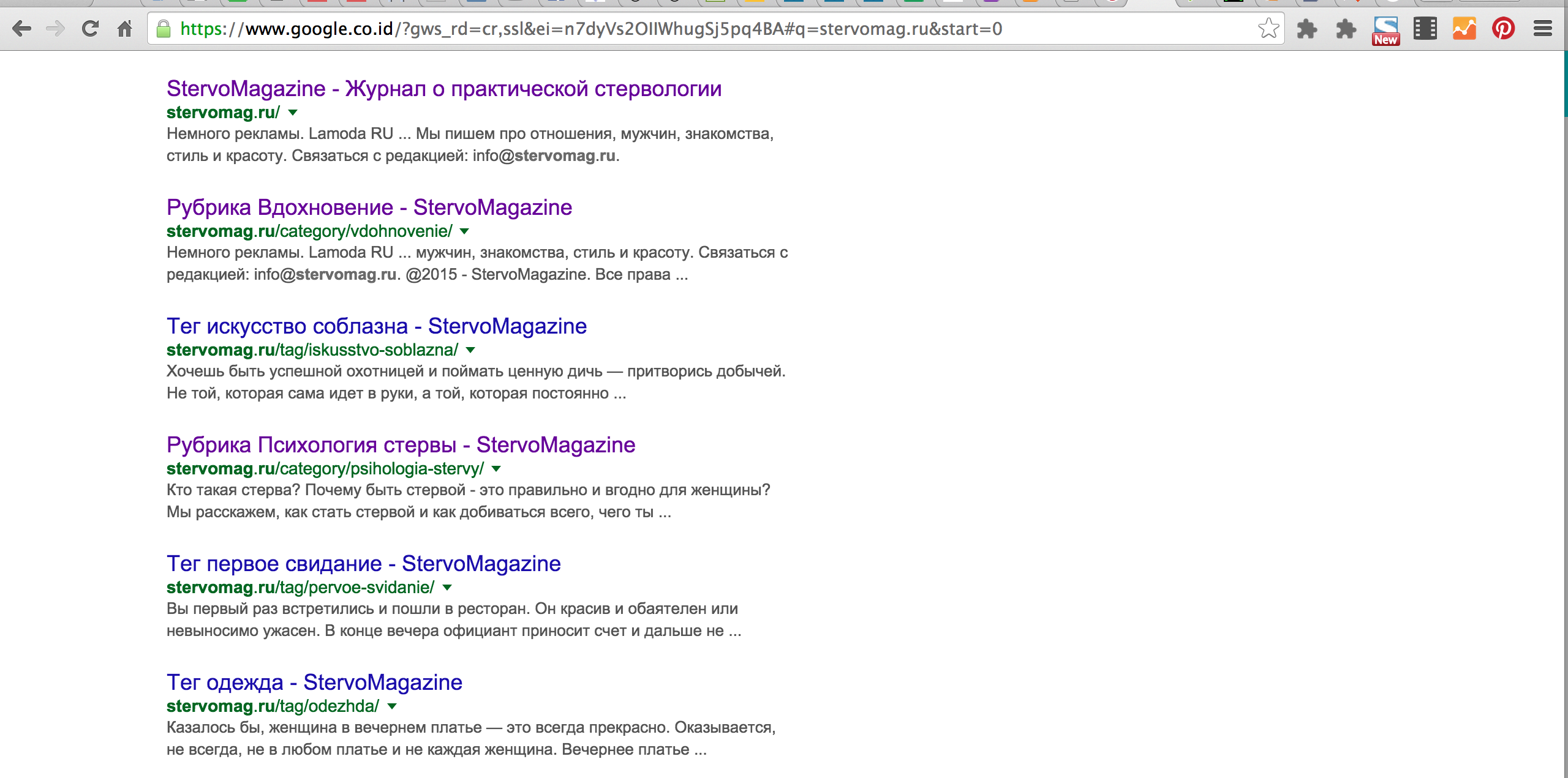This screenshot has width=1568, height=778.
Task: Reload the page with the refresh icon
Action: 91,29
